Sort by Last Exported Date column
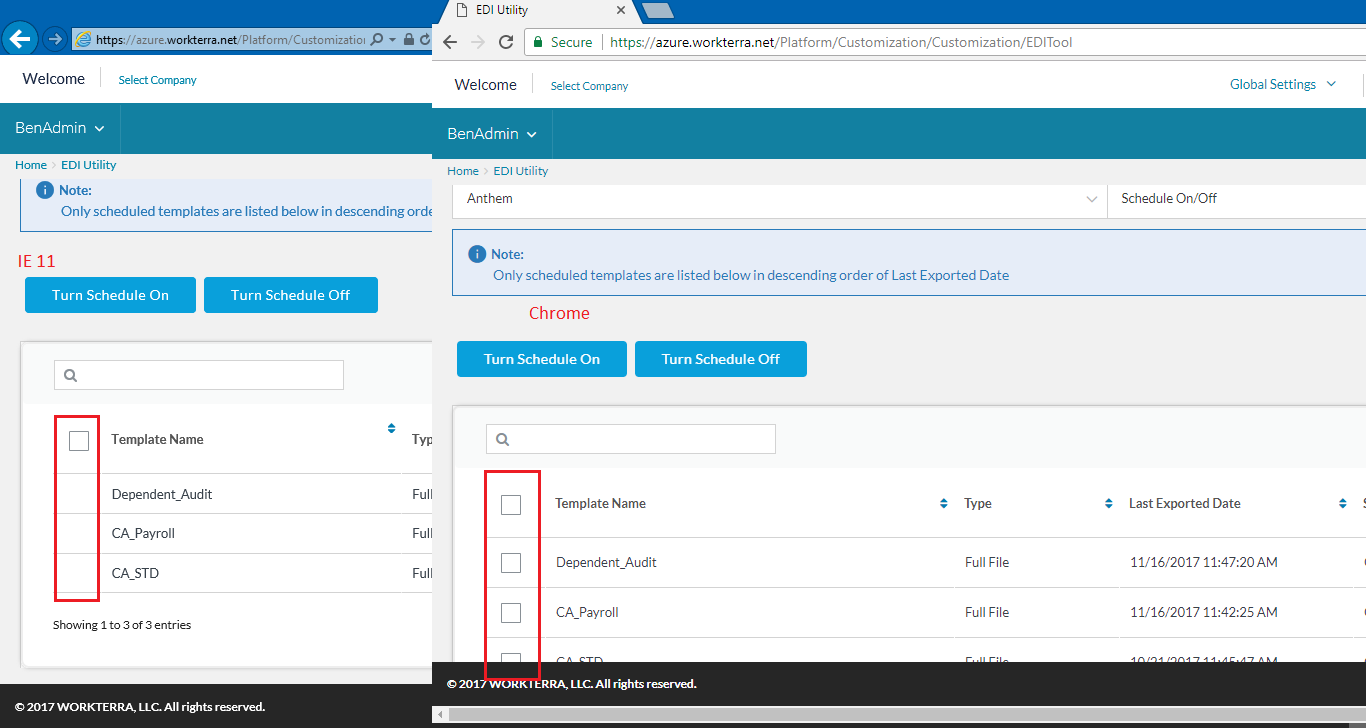 point(1342,503)
